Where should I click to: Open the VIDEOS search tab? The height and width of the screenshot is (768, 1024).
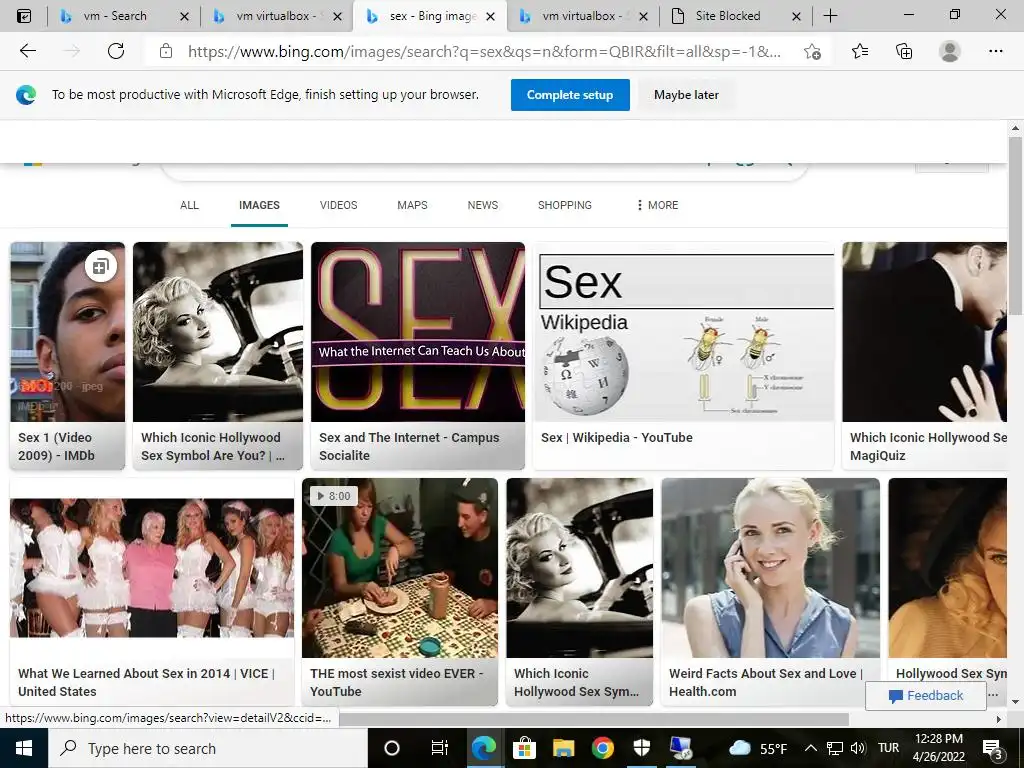(x=338, y=205)
